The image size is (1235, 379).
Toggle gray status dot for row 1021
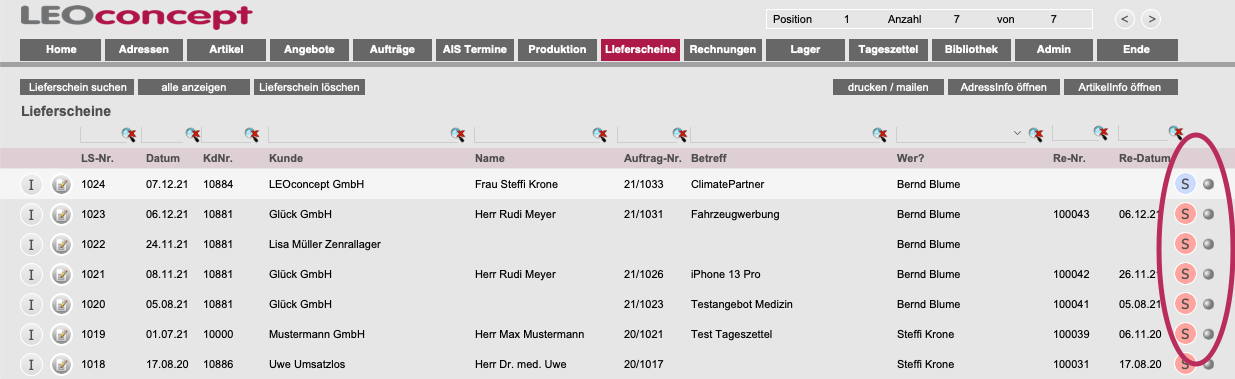(x=1208, y=274)
